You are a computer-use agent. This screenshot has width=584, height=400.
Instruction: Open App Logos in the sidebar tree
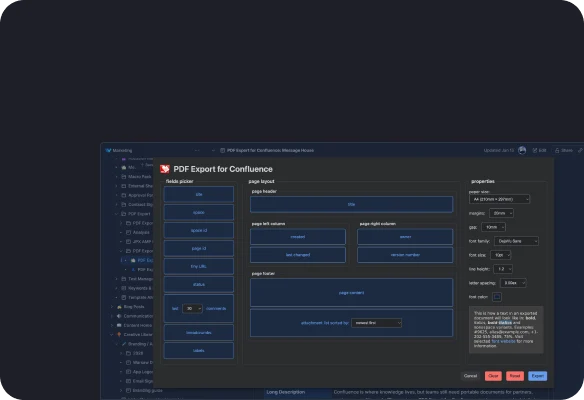pyautogui.click(x=143, y=372)
